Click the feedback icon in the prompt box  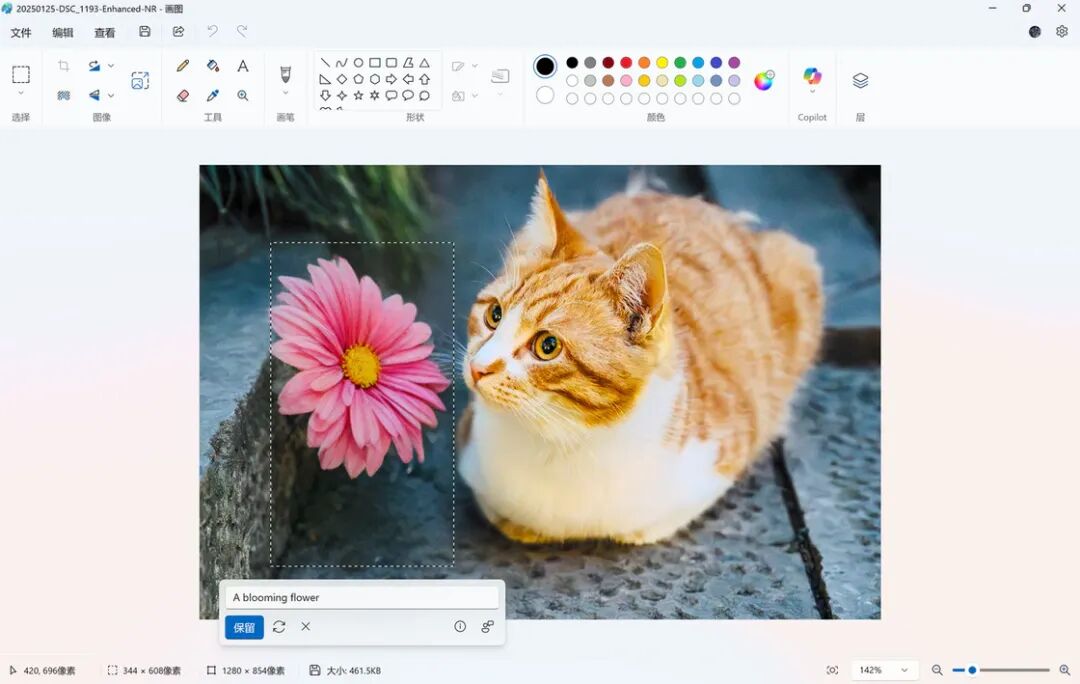click(x=488, y=626)
